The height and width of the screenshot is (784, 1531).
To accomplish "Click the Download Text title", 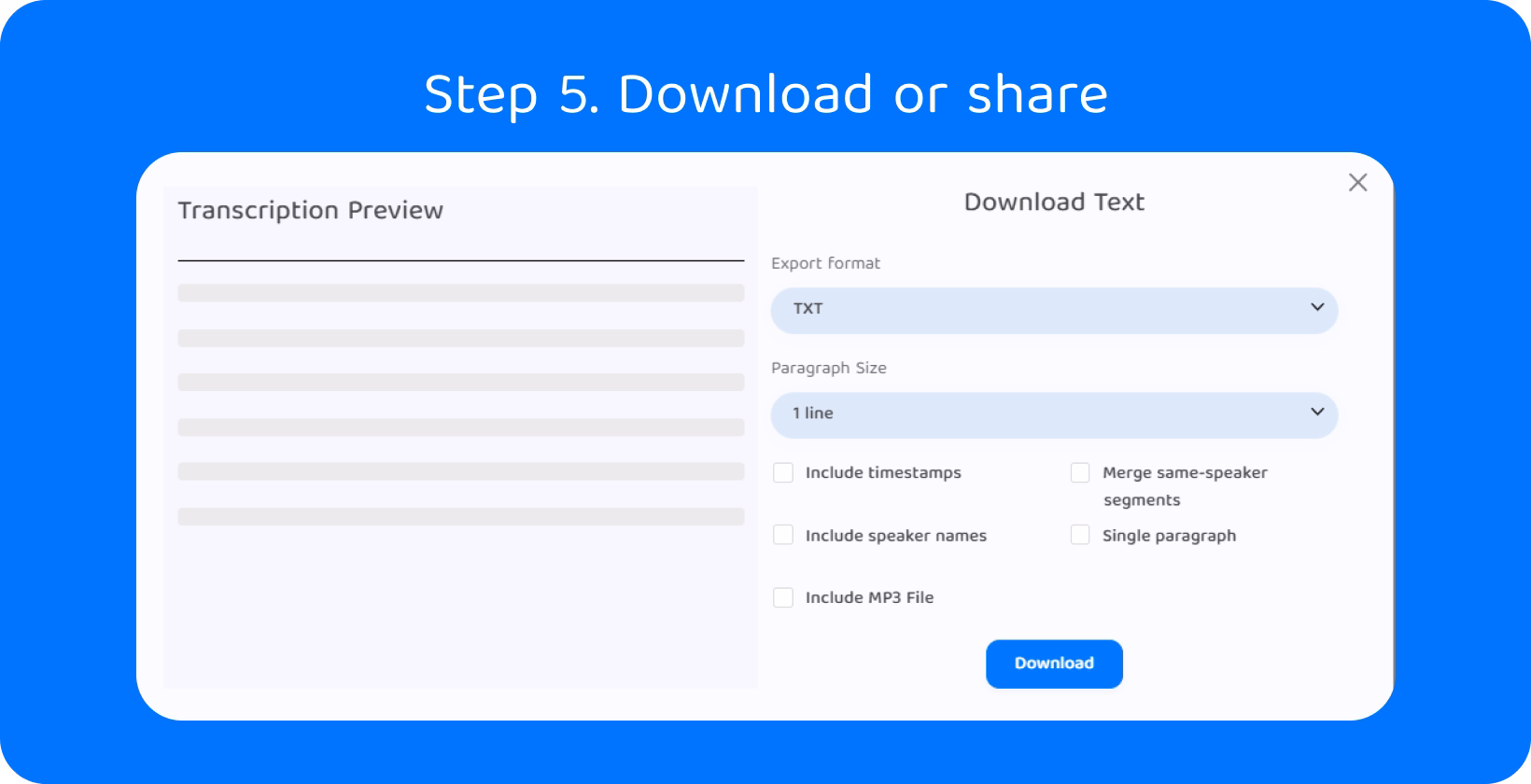I will point(1053,203).
